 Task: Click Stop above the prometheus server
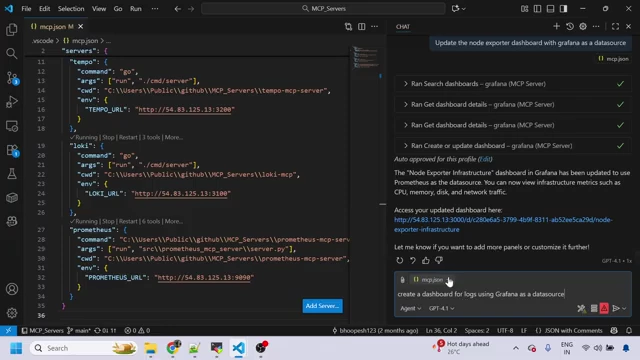[x=108, y=222]
